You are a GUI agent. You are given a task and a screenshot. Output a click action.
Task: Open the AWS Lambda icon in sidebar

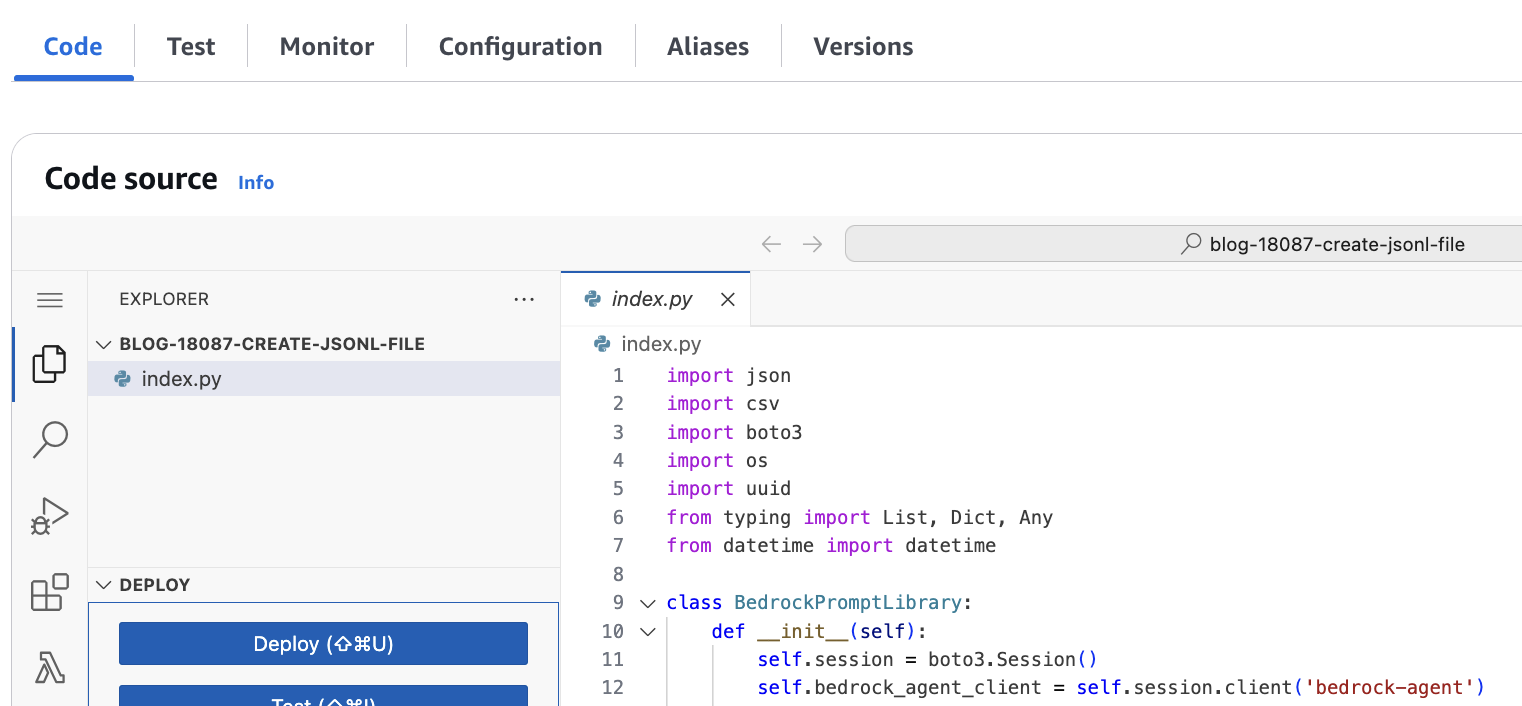coord(49,667)
